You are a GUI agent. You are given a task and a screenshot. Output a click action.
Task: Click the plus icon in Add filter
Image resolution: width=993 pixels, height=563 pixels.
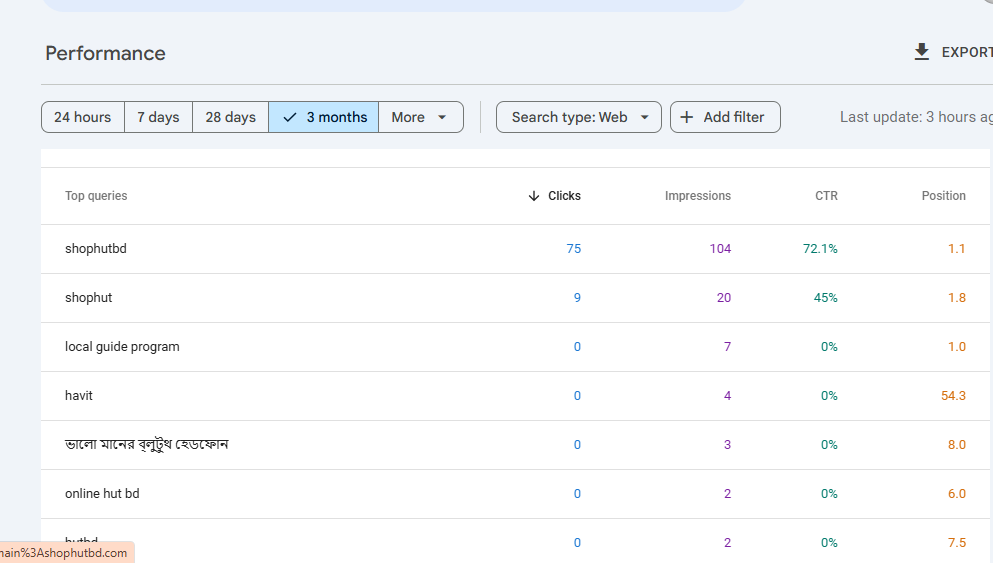[686, 117]
